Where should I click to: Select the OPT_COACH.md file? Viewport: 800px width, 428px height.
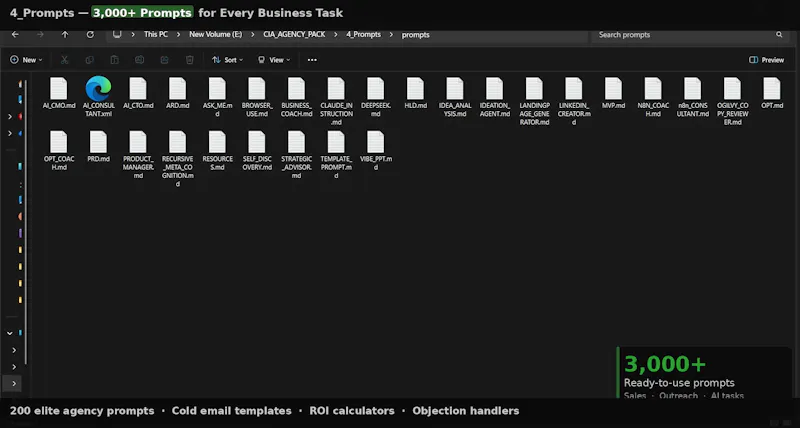click(x=59, y=151)
